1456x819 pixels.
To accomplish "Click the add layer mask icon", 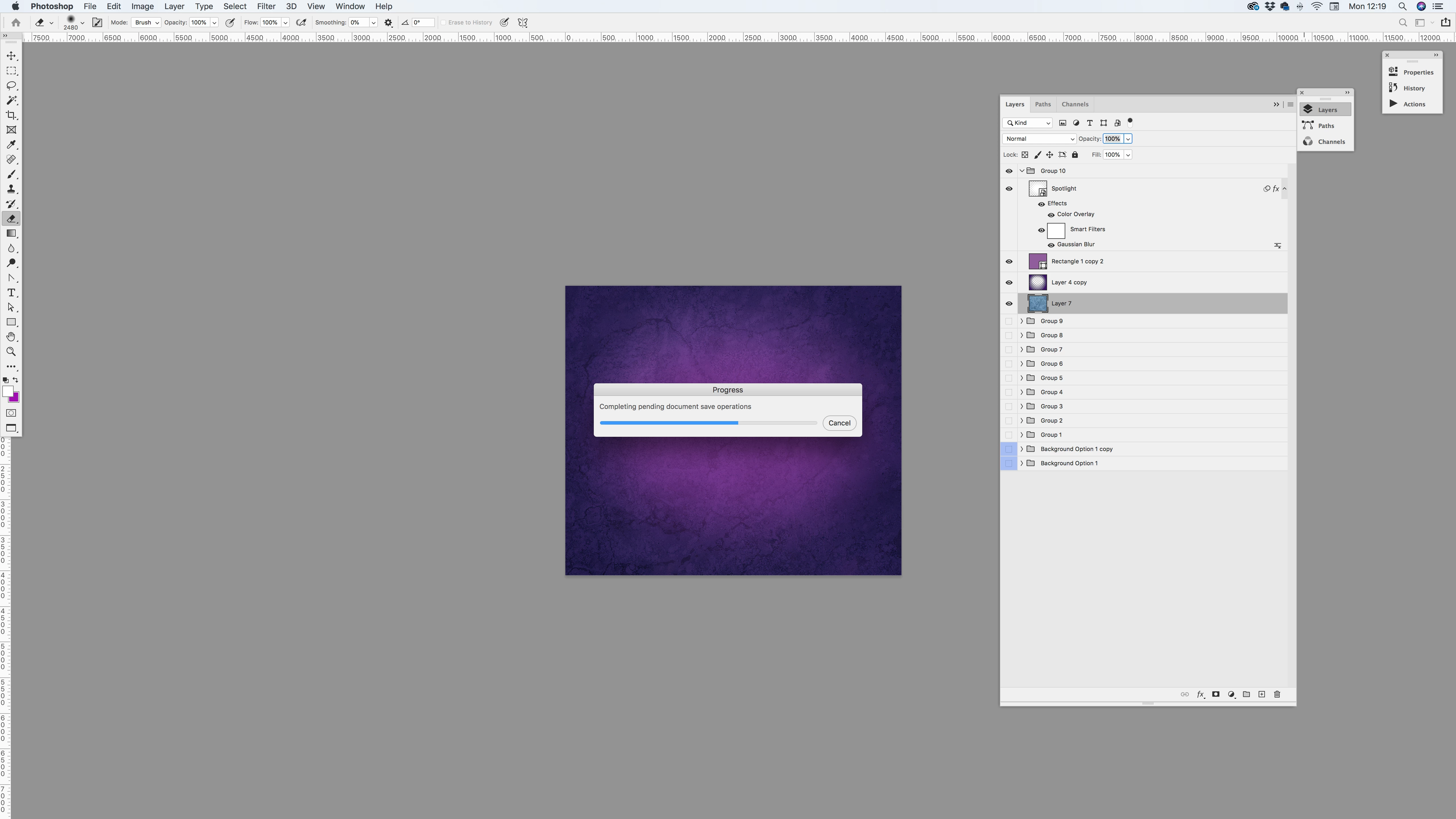I will [x=1215, y=694].
